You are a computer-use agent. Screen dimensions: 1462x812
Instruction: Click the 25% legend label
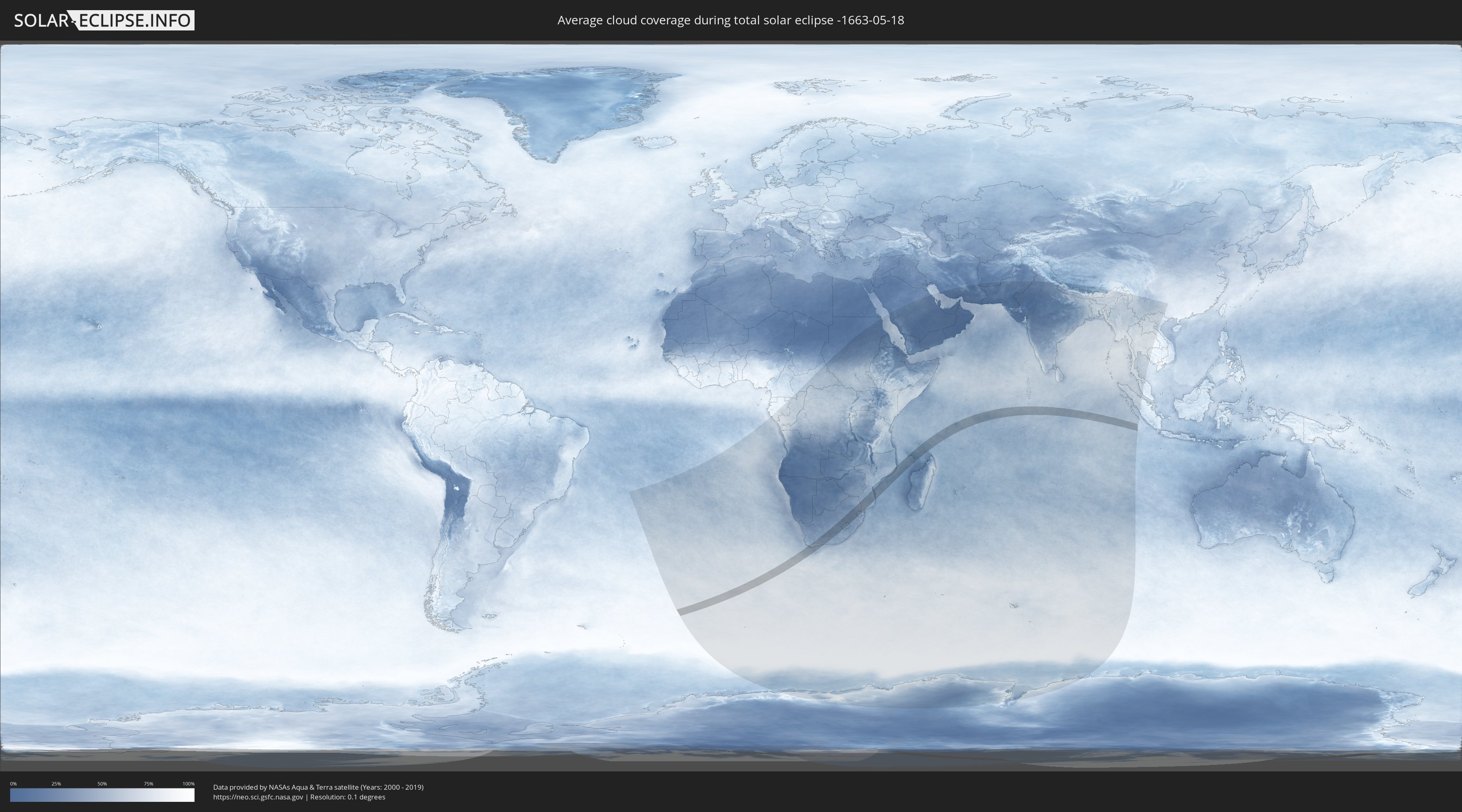coord(56,784)
